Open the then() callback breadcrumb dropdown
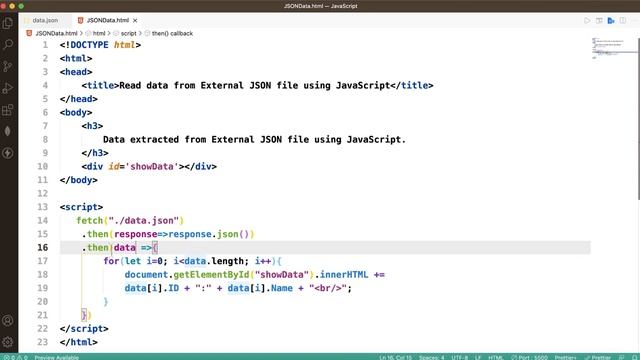 coord(172,33)
